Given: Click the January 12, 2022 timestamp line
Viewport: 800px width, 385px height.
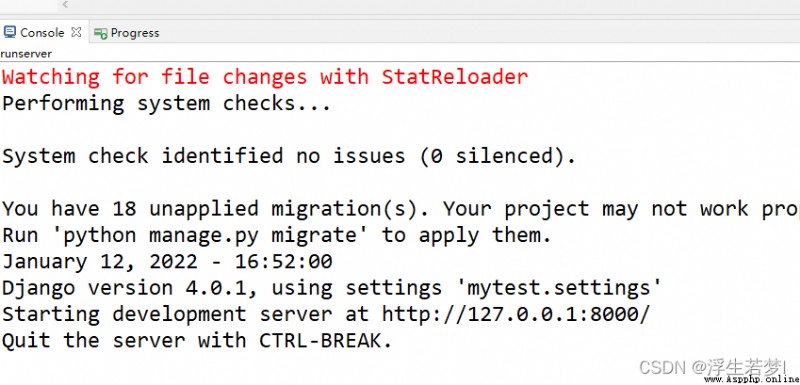Looking at the screenshot, I should pyautogui.click(x=167, y=262).
